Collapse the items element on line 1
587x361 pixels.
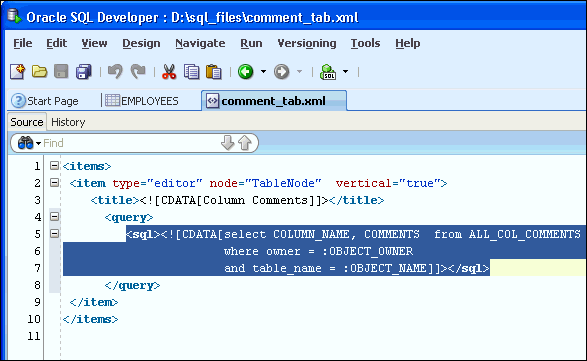(55, 166)
